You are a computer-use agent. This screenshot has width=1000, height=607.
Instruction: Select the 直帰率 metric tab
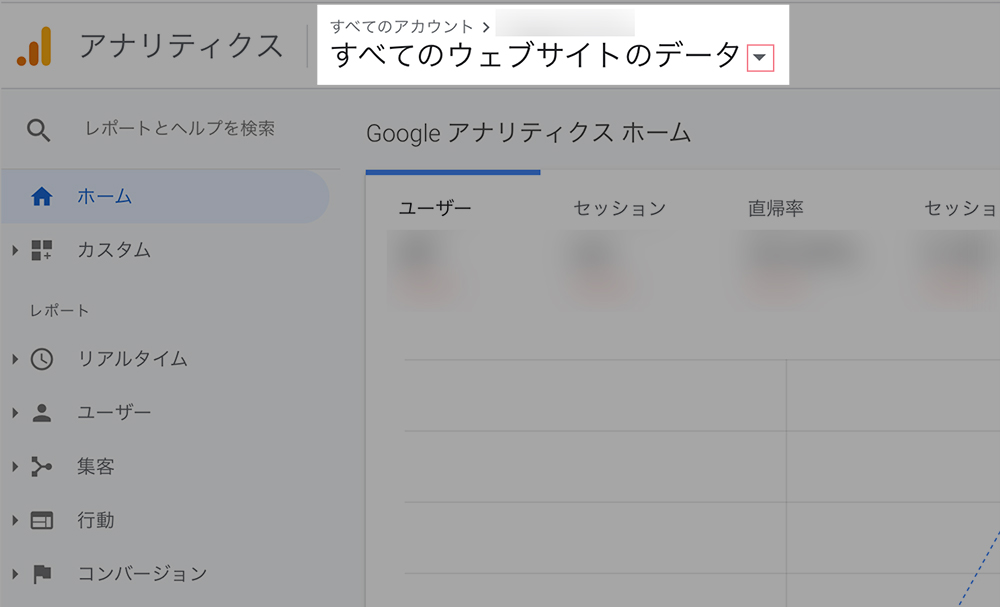pos(776,208)
